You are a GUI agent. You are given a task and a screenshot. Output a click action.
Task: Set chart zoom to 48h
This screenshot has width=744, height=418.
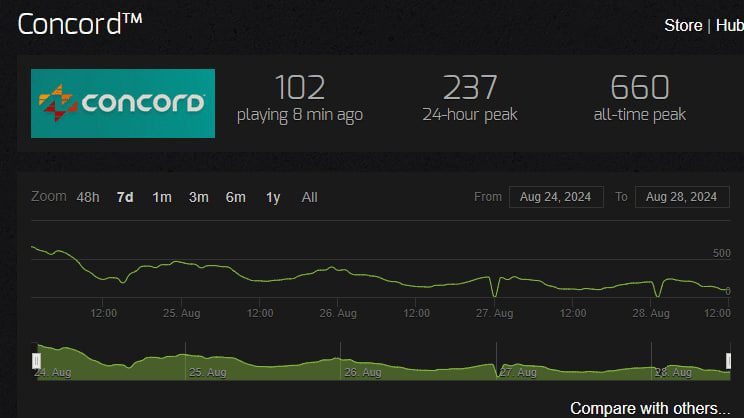[x=88, y=197]
